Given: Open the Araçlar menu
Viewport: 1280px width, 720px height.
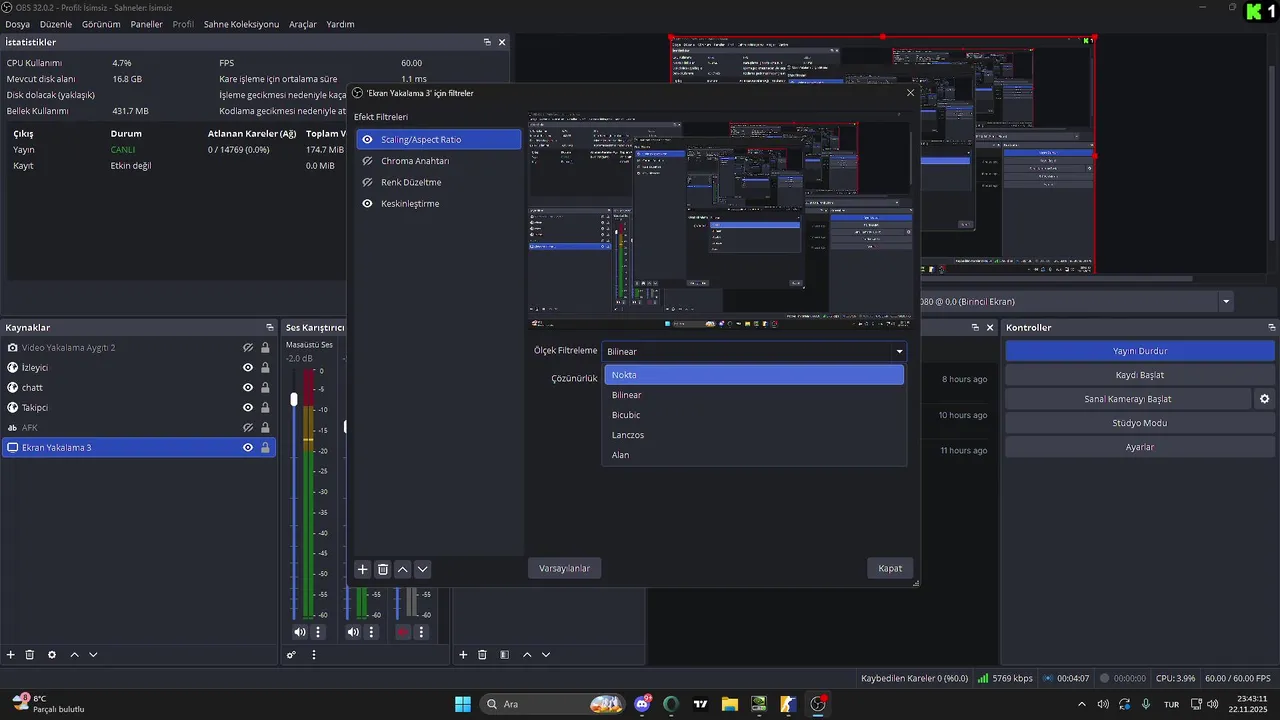Looking at the screenshot, I should coord(303,24).
